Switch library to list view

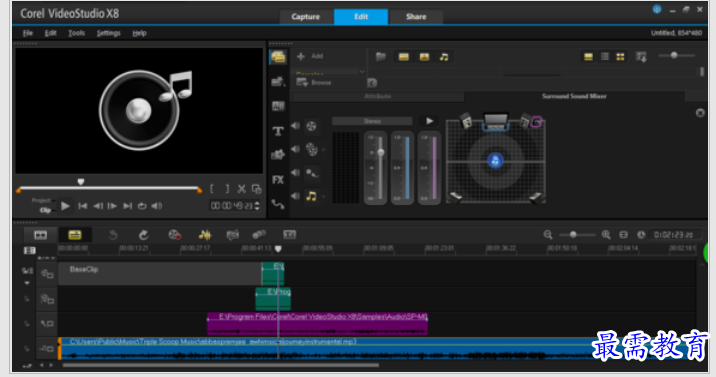[605, 57]
